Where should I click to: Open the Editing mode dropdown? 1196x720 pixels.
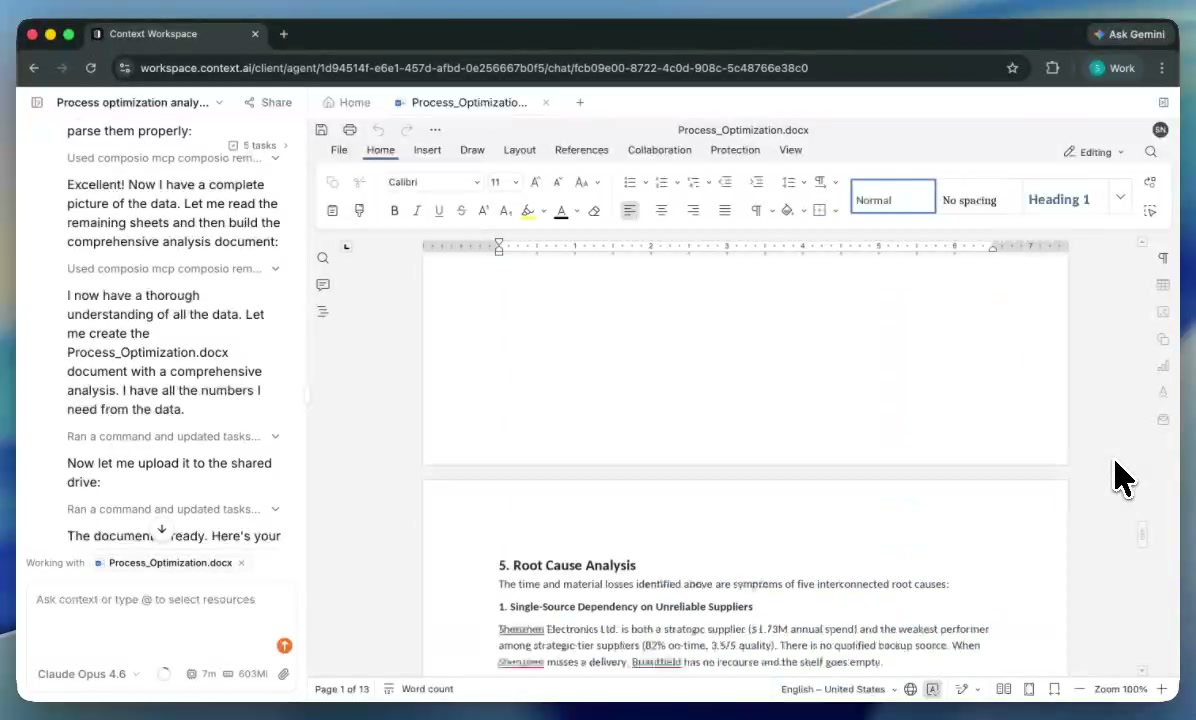coord(1094,153)
